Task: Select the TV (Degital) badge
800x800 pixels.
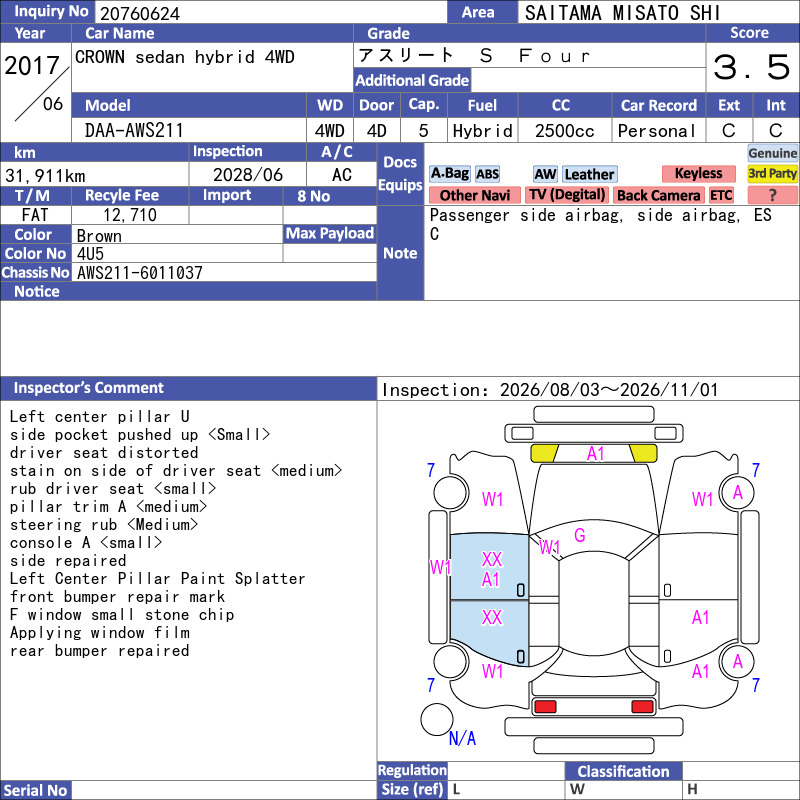Action: [x=566, y=195]
